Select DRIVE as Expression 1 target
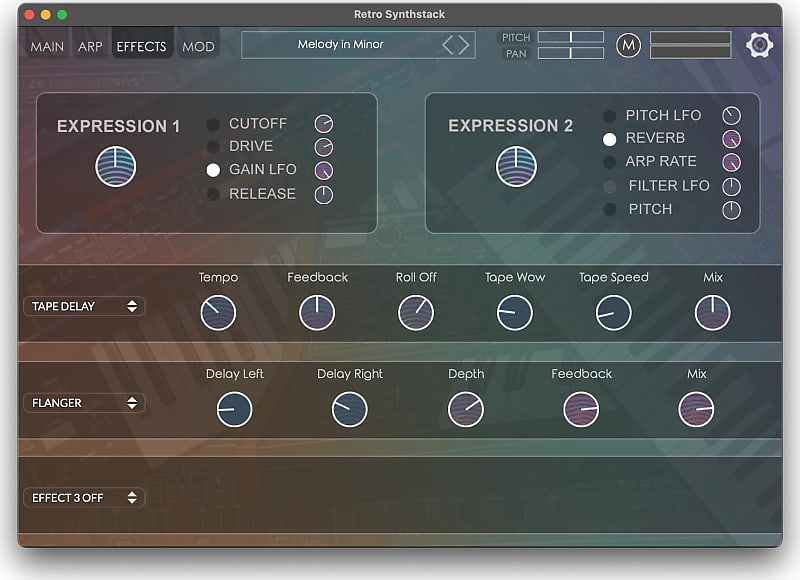 click(211, 147)
